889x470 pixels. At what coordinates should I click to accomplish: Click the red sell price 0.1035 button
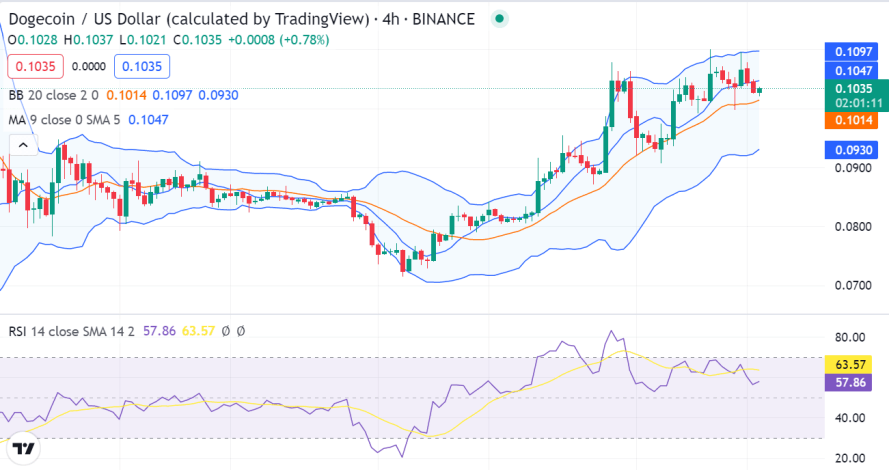(35, 66)
